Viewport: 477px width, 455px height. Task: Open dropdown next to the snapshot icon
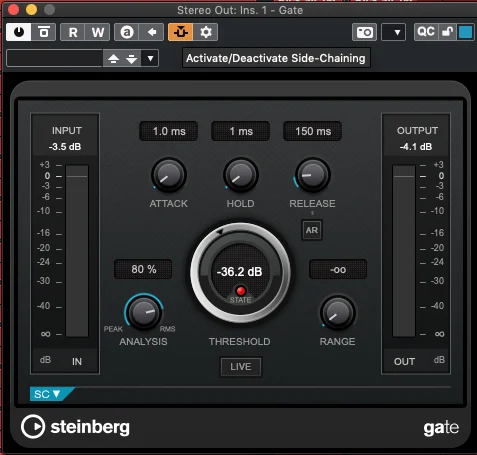pyautogui.click(x=393, y=32)
